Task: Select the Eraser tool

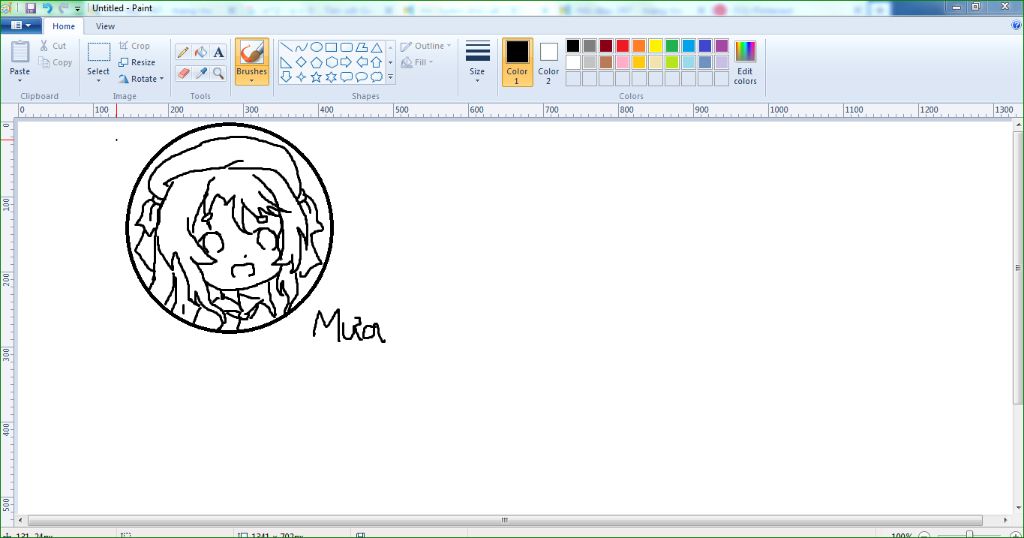Action: point(184,72)
